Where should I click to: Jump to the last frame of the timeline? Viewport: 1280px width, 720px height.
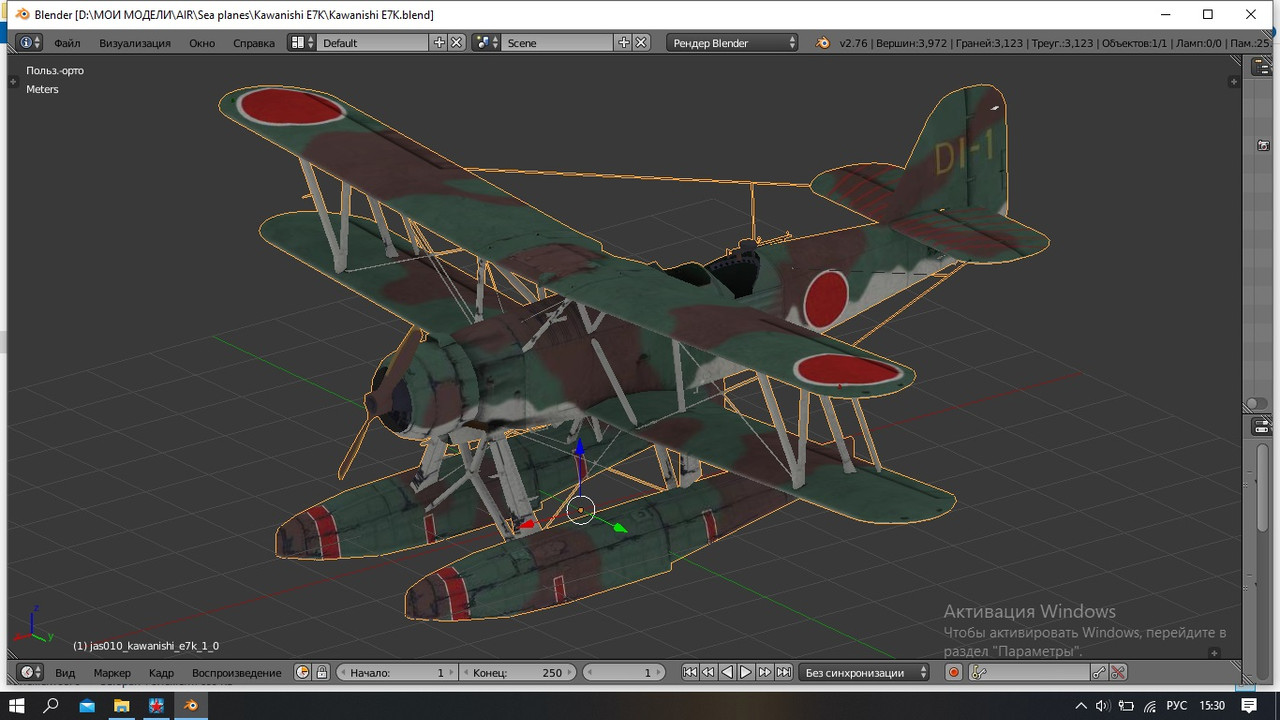click(784, 673)
